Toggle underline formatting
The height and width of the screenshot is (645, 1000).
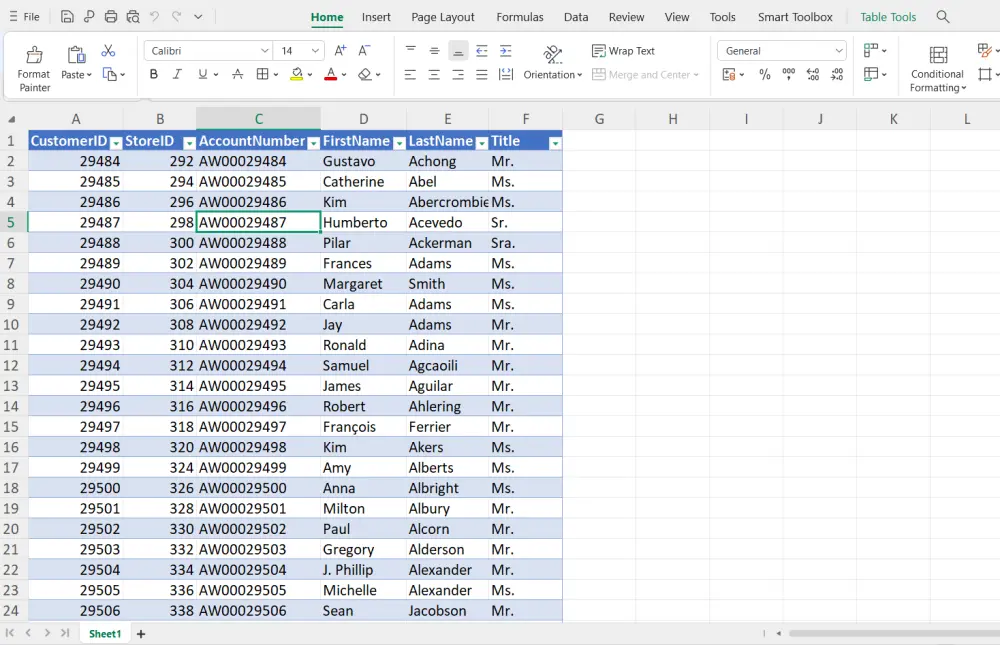203,75
